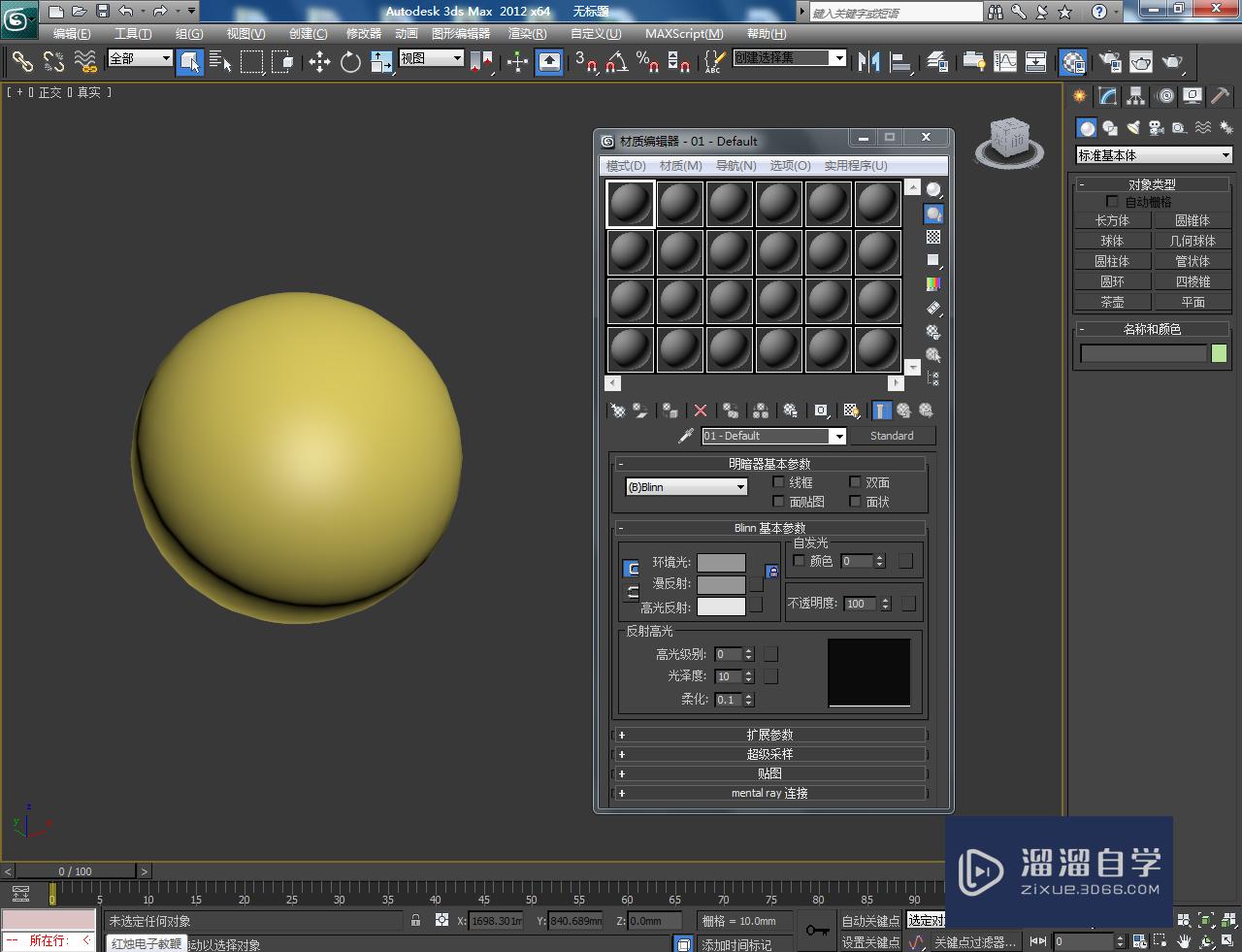Viewport: 1242px width, 952px height.
Task: Select the Link tool in main toolbar
Action: click(x=21, y=62)
